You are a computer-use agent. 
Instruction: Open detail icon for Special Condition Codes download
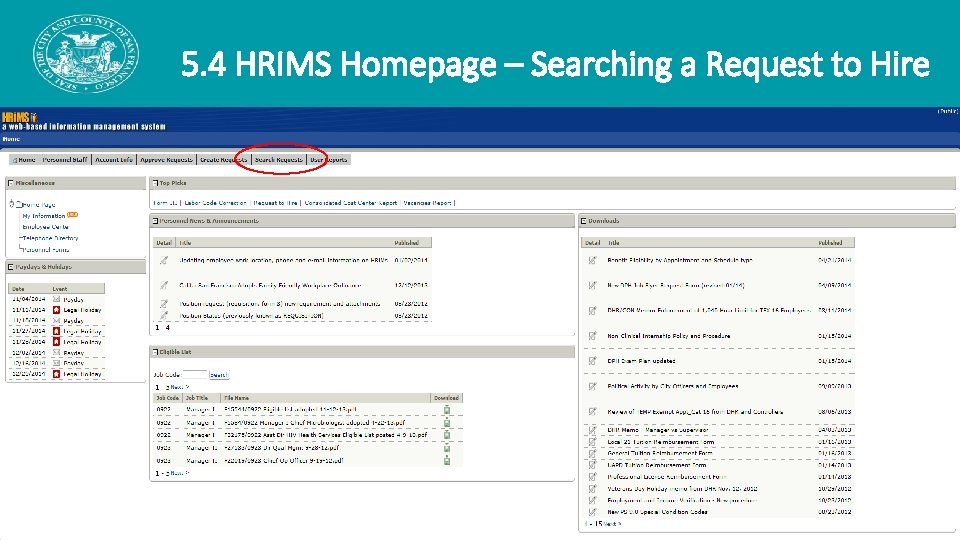[x=592, y=512]
